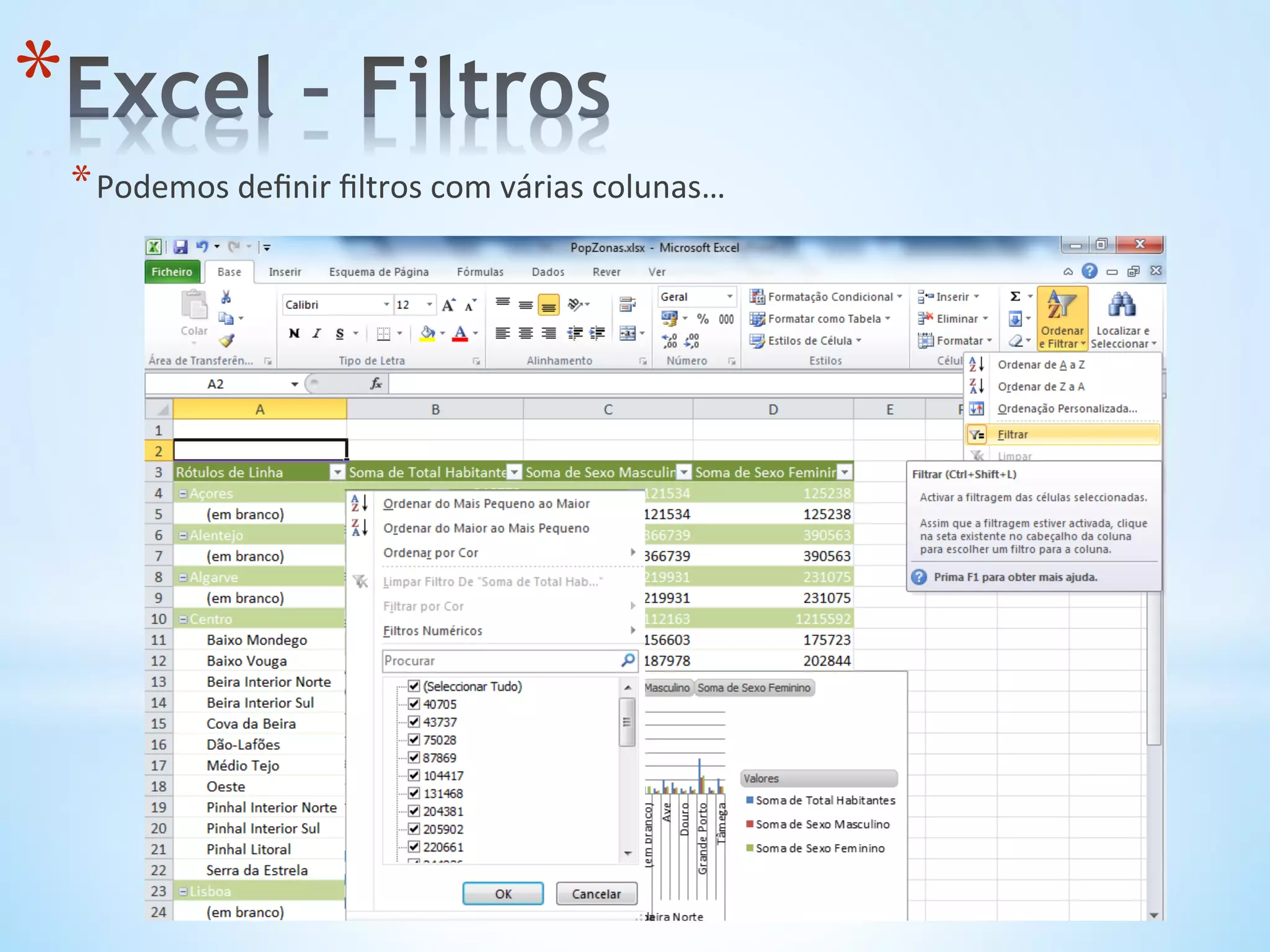This screenshot has width=1270, height=952.
Task: Uncheck the 75028 value checkbox
Action: (414, 739)
